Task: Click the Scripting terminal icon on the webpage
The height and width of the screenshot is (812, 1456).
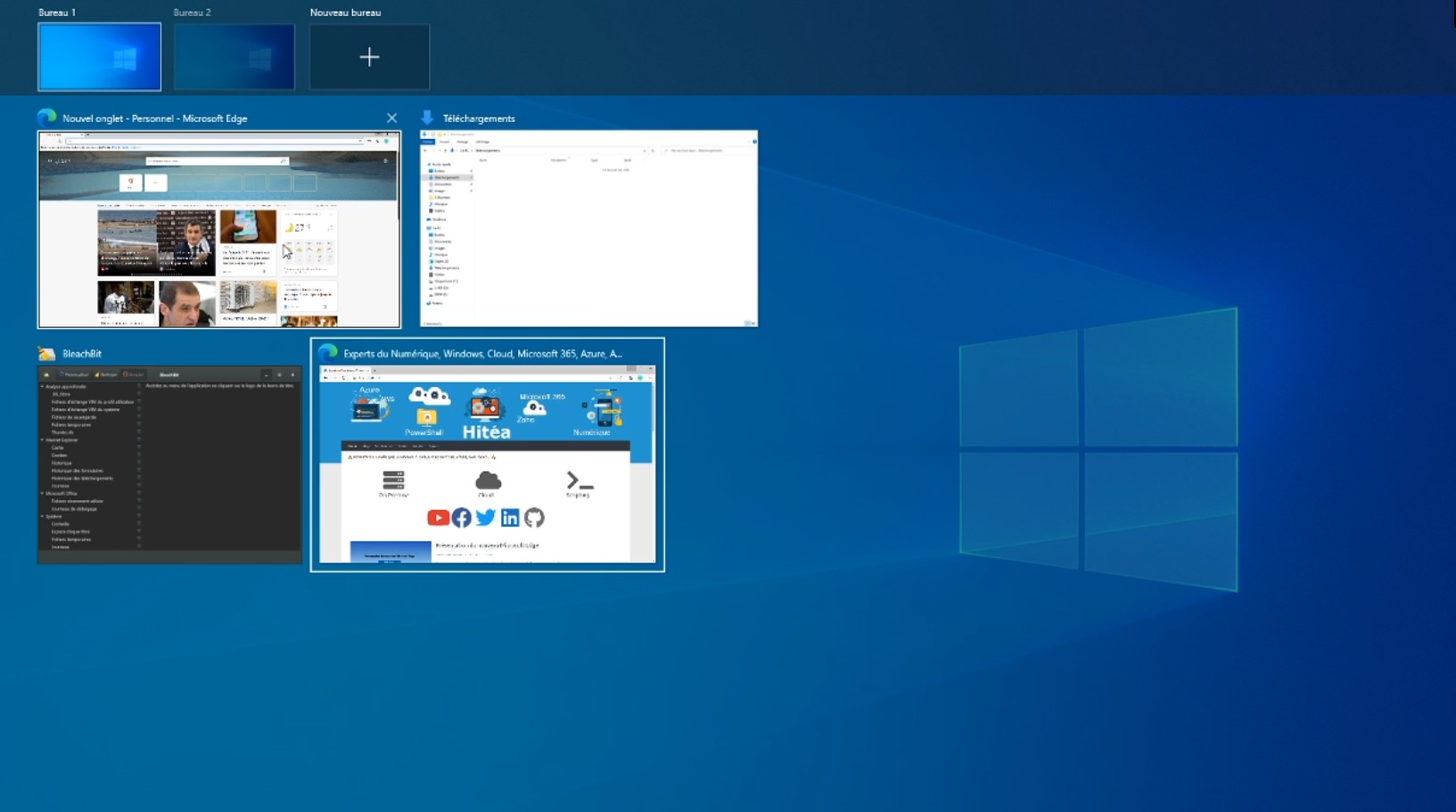Action: (580, 482)
